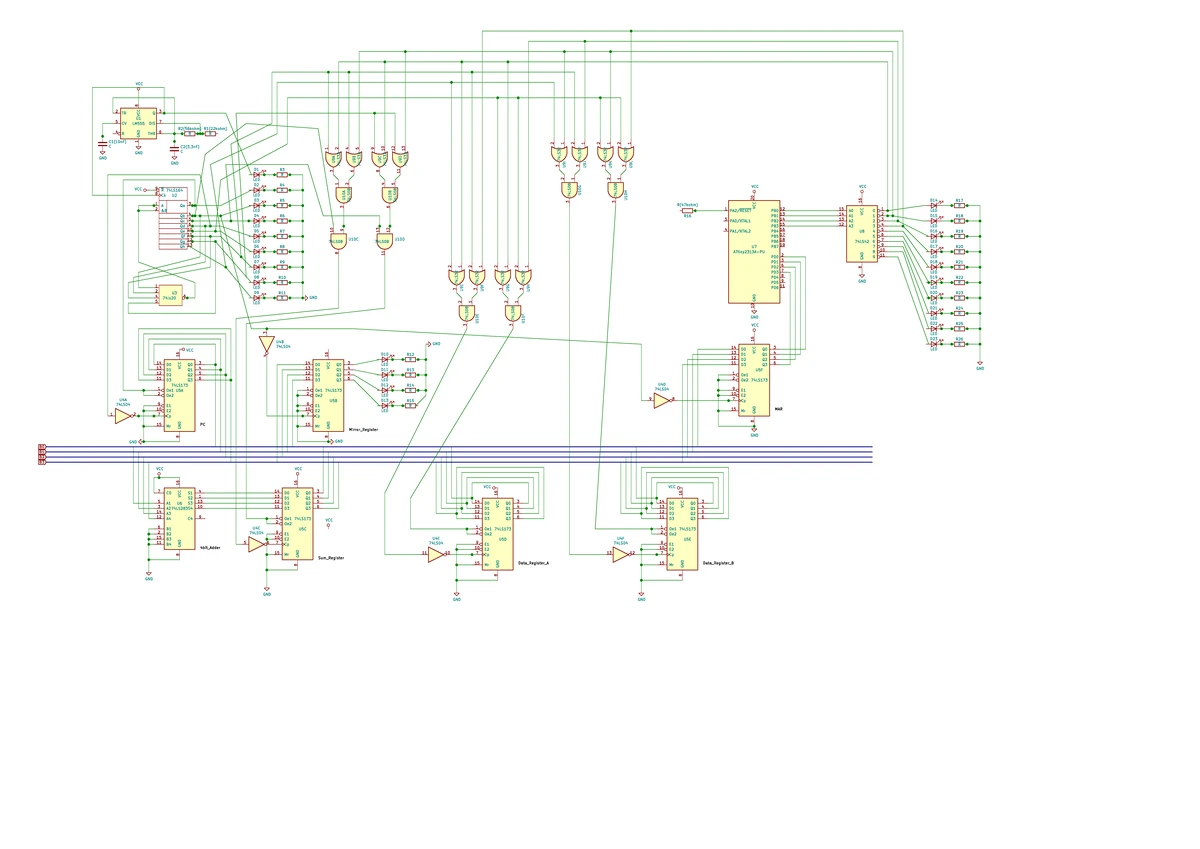Click inverter U4D feeding the MAR register
Screen dimensions: 1200x849
(663, 399)
